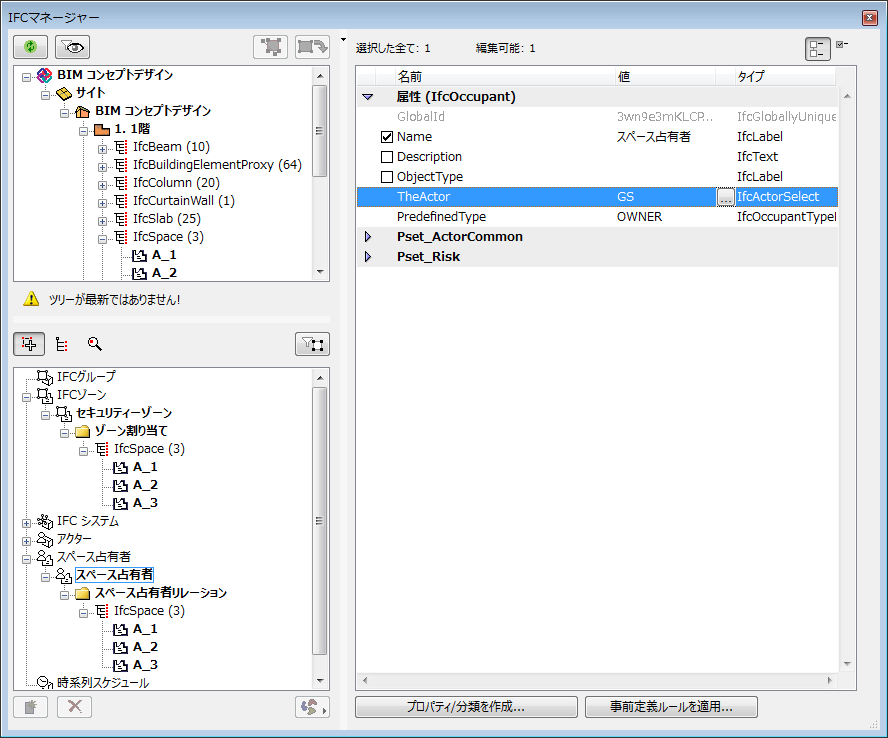Select A_2 under スペース占有者リレーション
888x738 pixels.
pyautogui.click(x=145, y=647)
